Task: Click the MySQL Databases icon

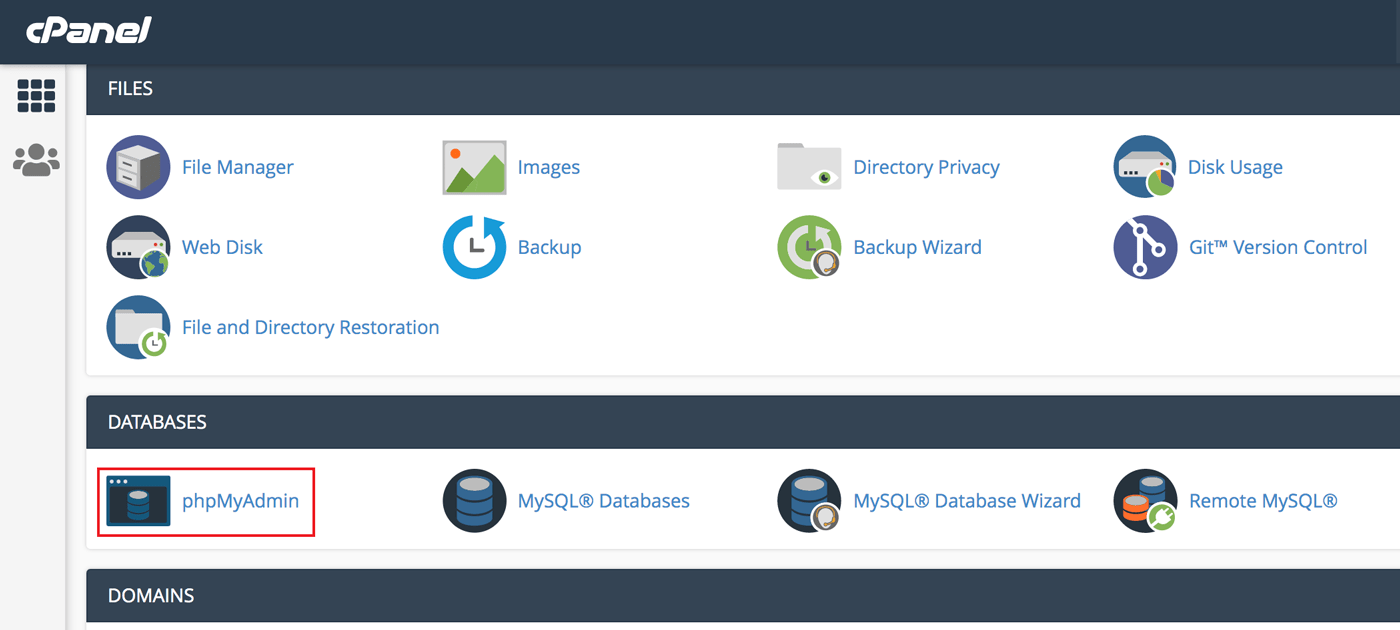Action: click(474, 501)
